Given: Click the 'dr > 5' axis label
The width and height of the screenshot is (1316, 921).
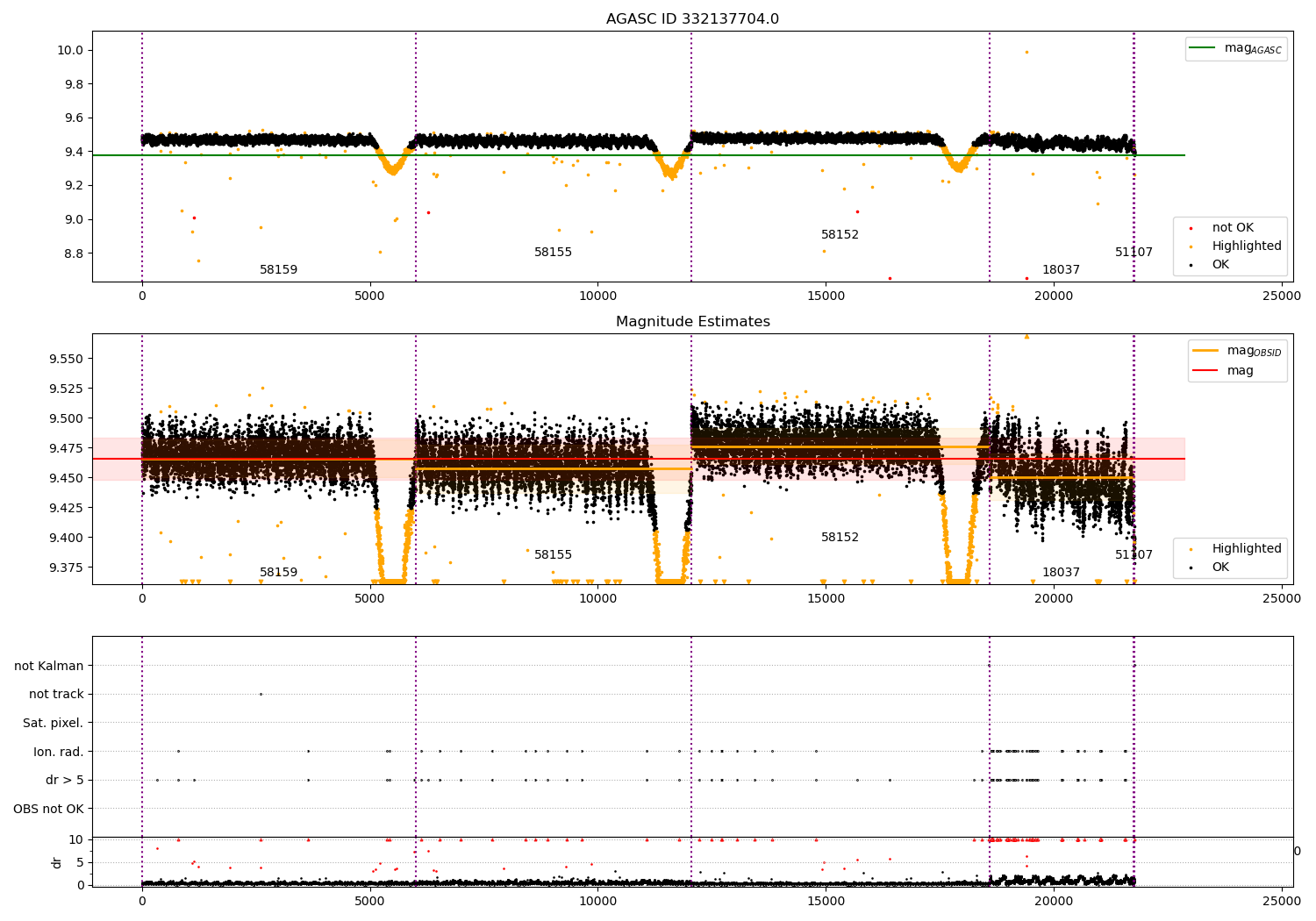Looking at the screenshot, I should point(65,780).
